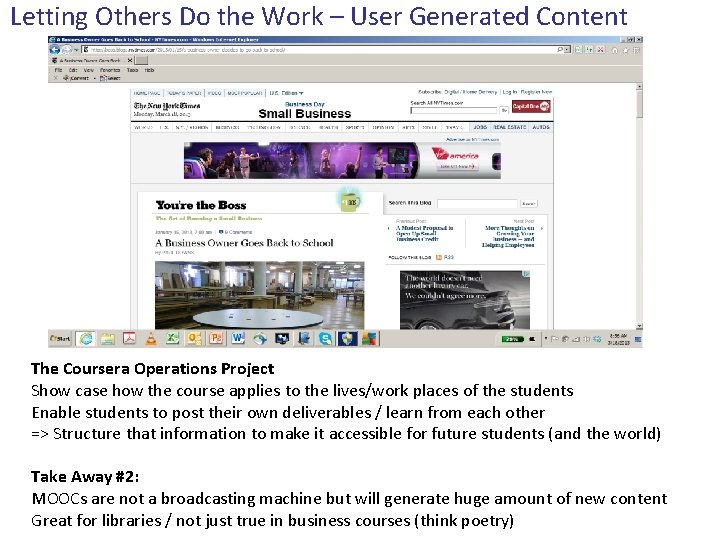
Task: Click the security shield taskbar icon
Action: [x=347, y=339]
